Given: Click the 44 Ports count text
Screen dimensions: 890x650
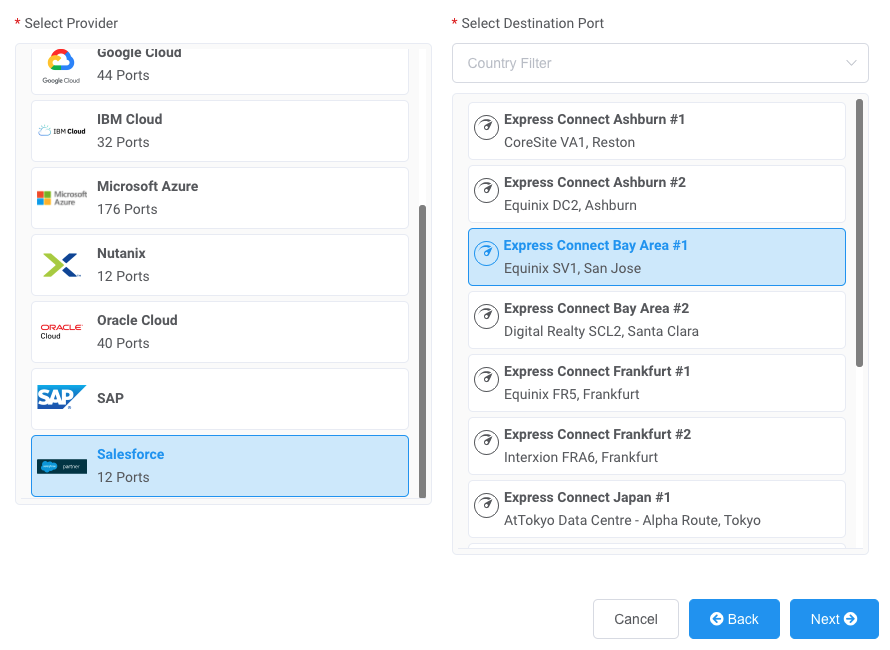Looking at the screenshot, I should (123, 75).
